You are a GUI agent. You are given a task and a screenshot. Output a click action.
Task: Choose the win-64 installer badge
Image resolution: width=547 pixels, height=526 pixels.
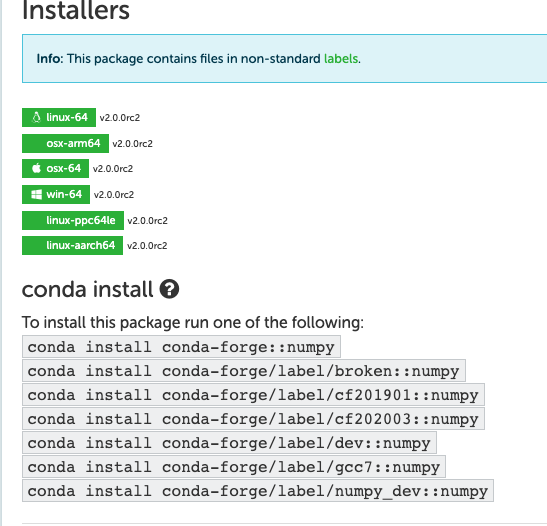pos(56,194)
